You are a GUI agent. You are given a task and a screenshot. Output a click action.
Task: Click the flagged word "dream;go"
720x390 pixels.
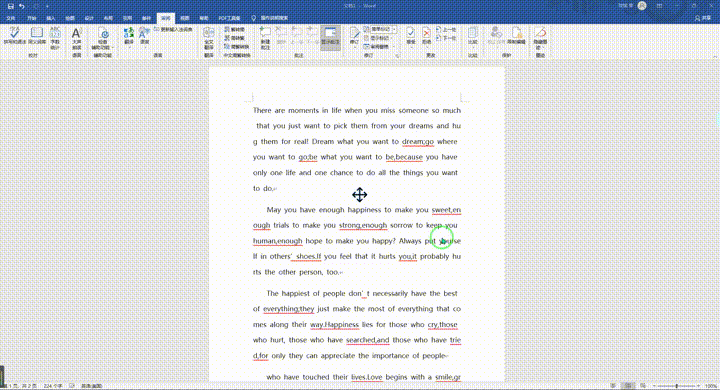click(418, 141)
